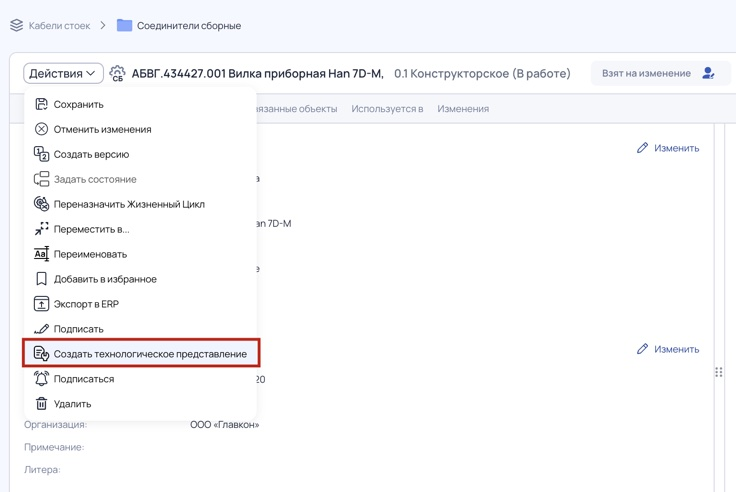Click the Организация: label

pos(55,425)
